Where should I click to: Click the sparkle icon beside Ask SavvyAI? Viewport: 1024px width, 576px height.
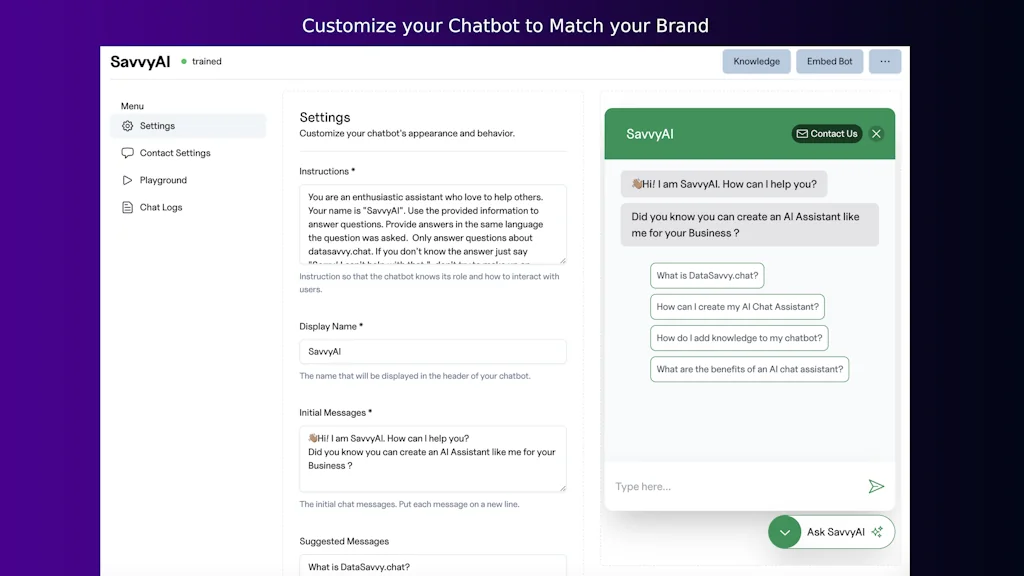[878, 531]
